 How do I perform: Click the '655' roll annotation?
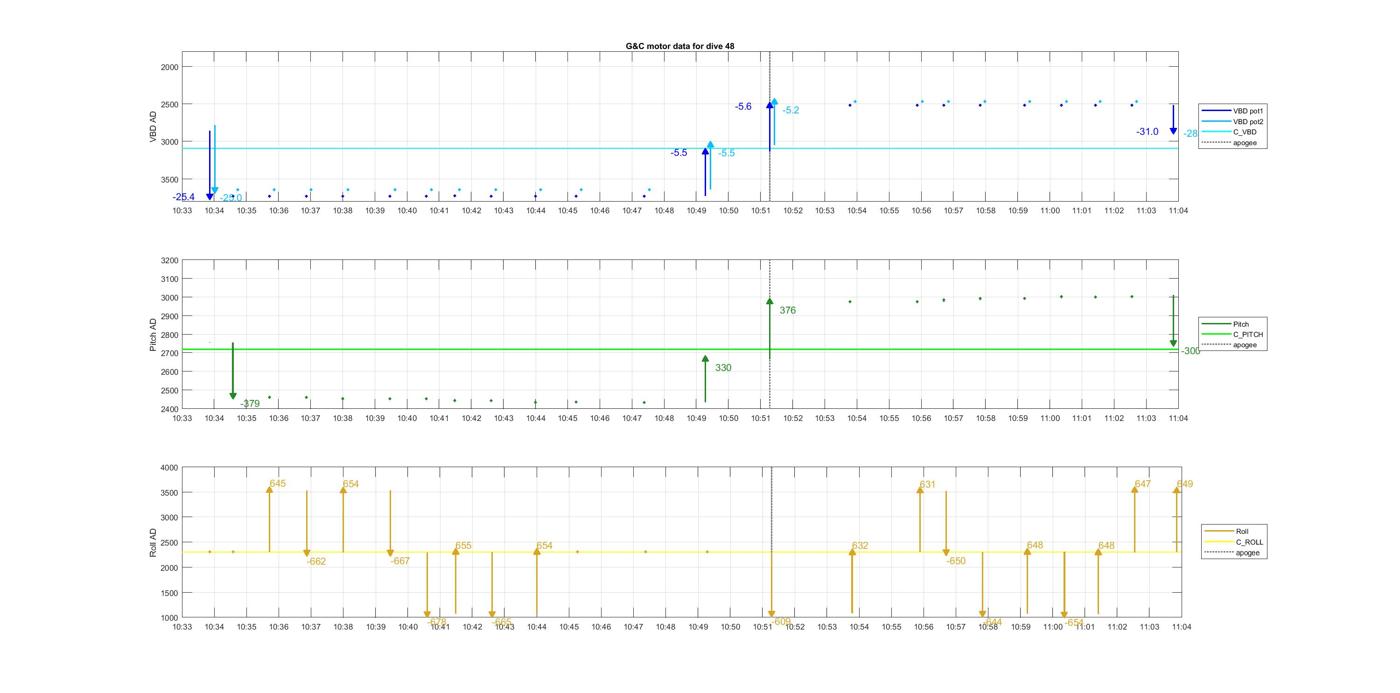pos(463,546)
